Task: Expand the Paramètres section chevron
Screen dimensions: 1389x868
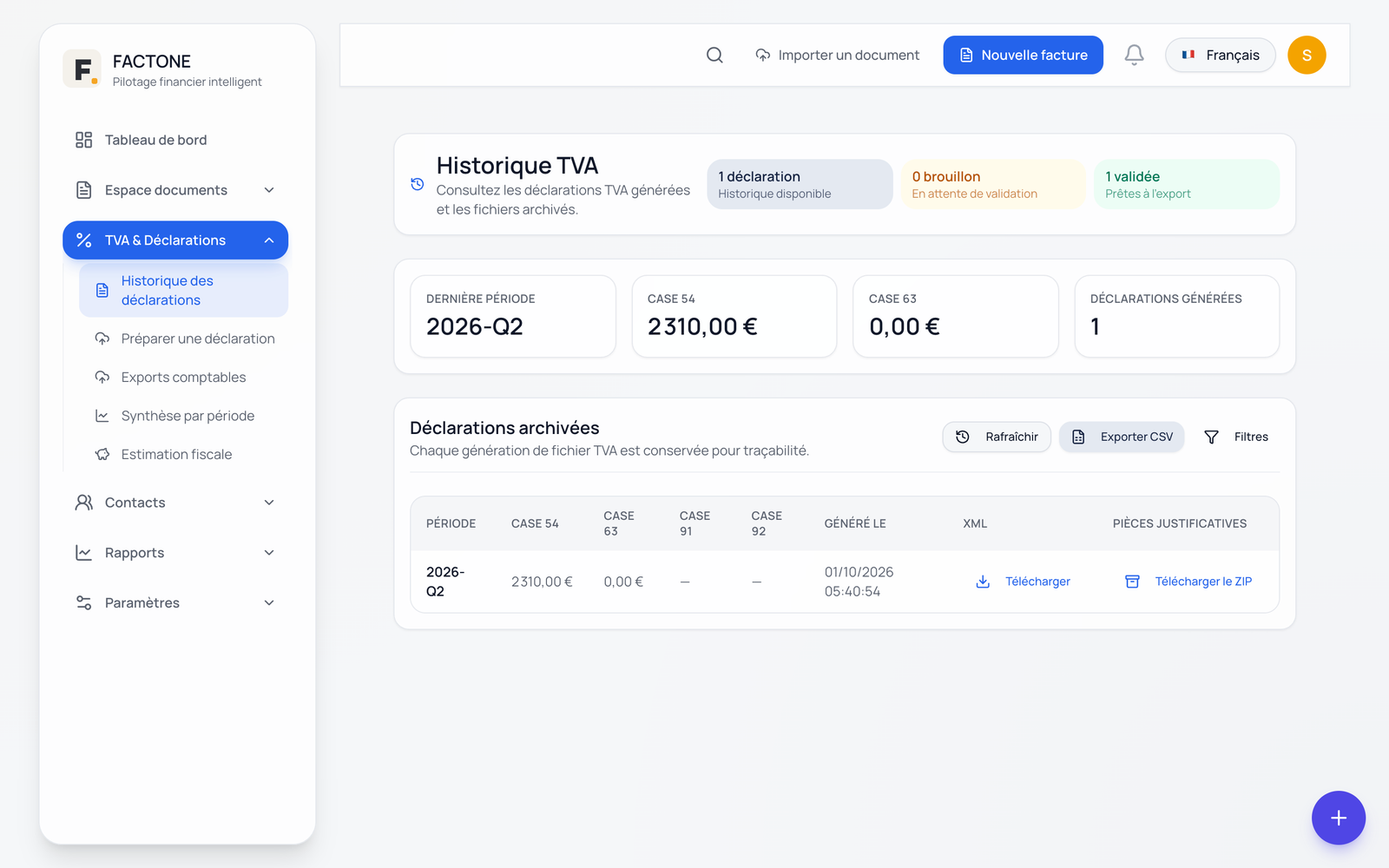Action: point(269,602)
